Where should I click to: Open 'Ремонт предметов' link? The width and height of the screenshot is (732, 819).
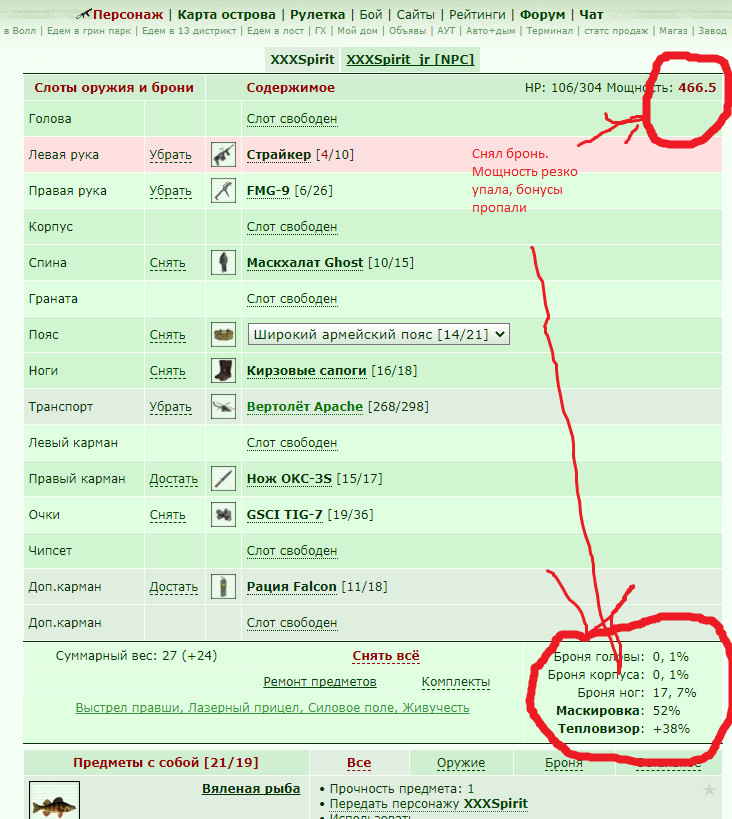coord(320,682)
